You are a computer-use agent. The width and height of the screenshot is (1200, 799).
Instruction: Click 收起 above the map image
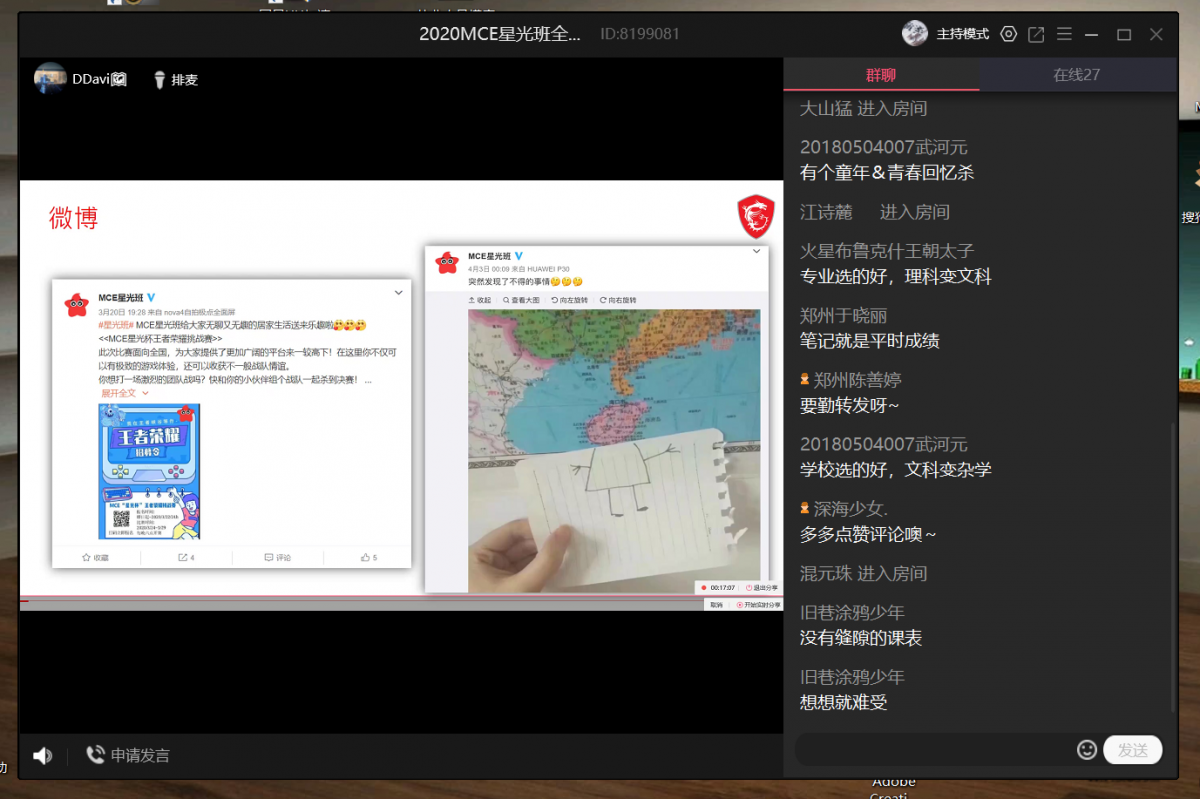pos(479,300)
